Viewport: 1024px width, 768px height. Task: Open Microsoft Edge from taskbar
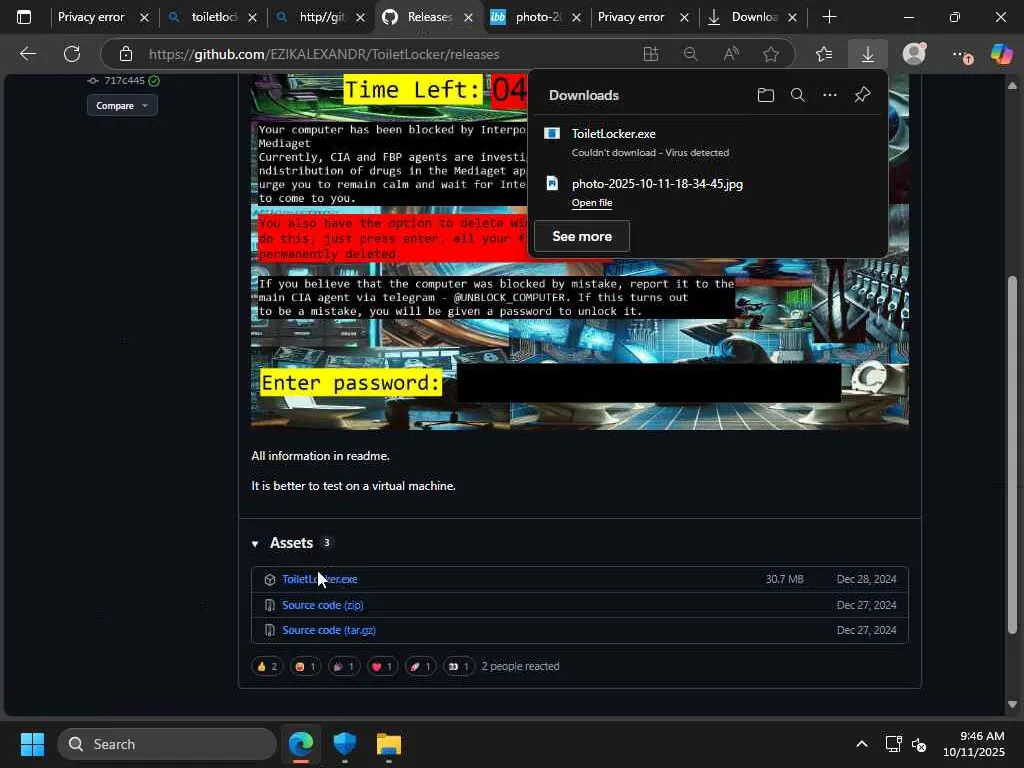point(301,744)
